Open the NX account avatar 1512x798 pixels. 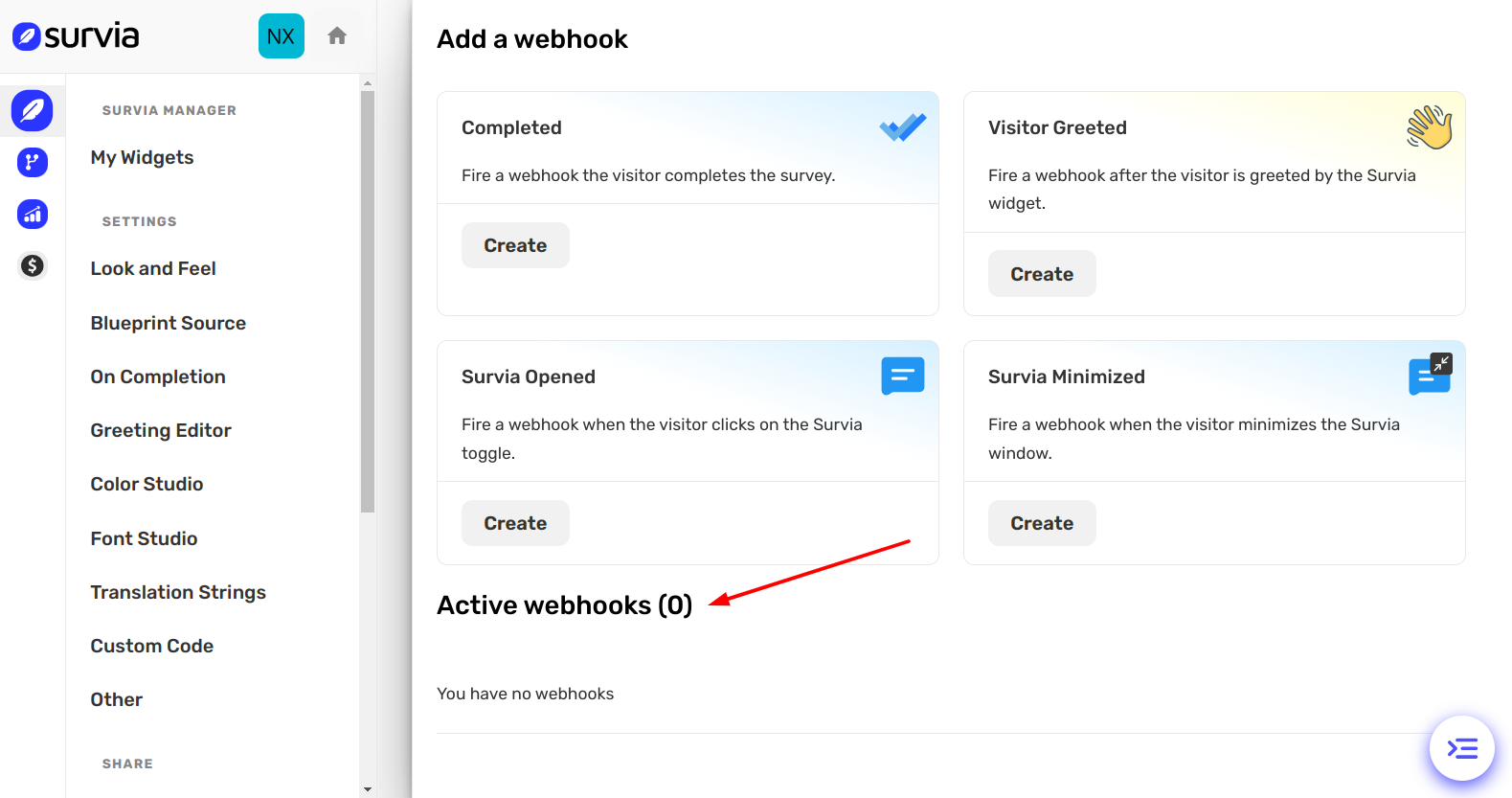pyautogui.click(x=281, y=36)
